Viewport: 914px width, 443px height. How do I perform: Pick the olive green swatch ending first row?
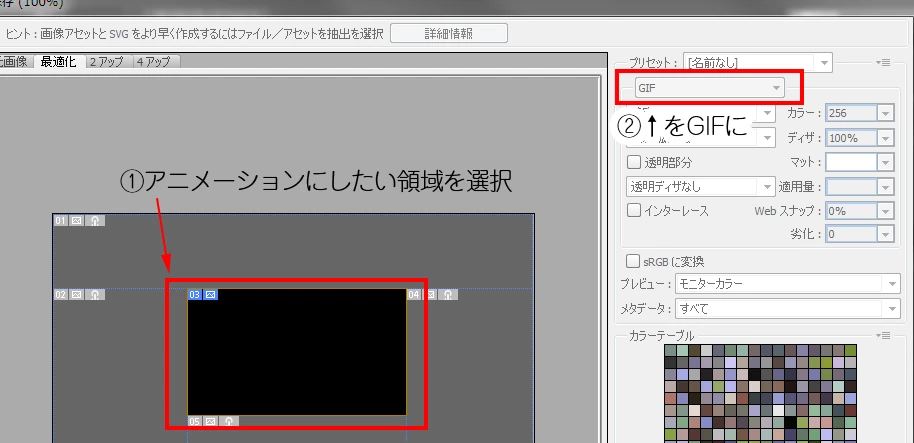point(850,350)
